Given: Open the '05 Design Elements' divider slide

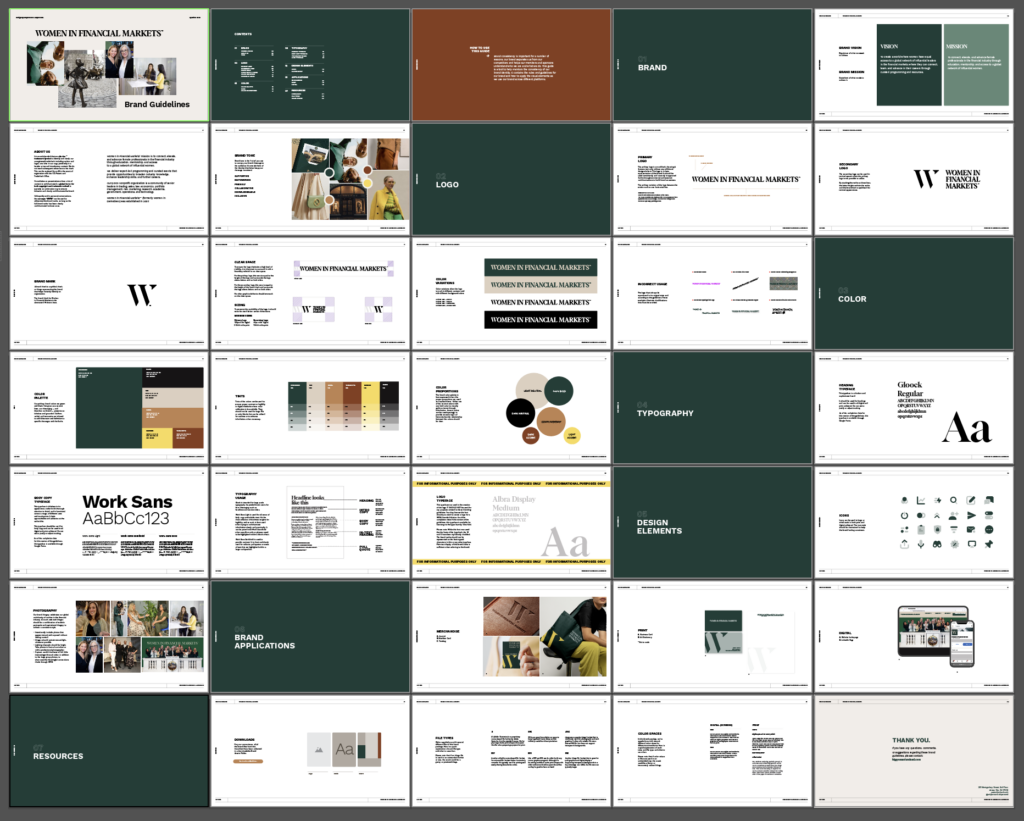Looking at the screenshot, I should (712, 522).
